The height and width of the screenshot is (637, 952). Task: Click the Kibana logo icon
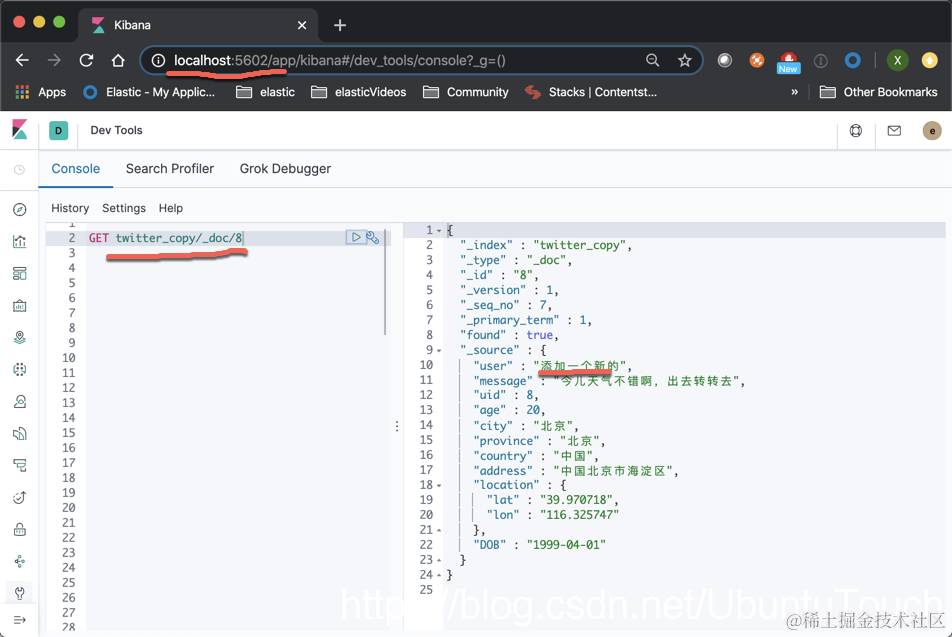[19, 129]
